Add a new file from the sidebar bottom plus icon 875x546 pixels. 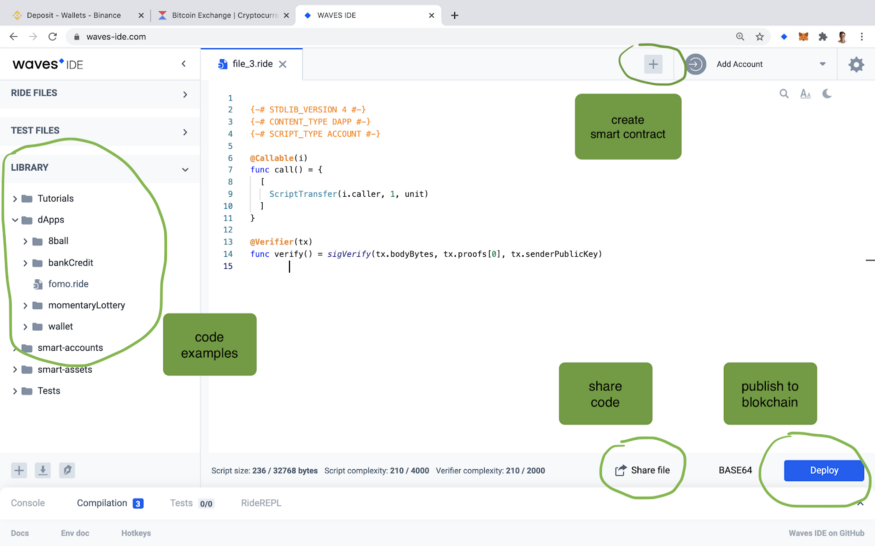tap(19, 470)
